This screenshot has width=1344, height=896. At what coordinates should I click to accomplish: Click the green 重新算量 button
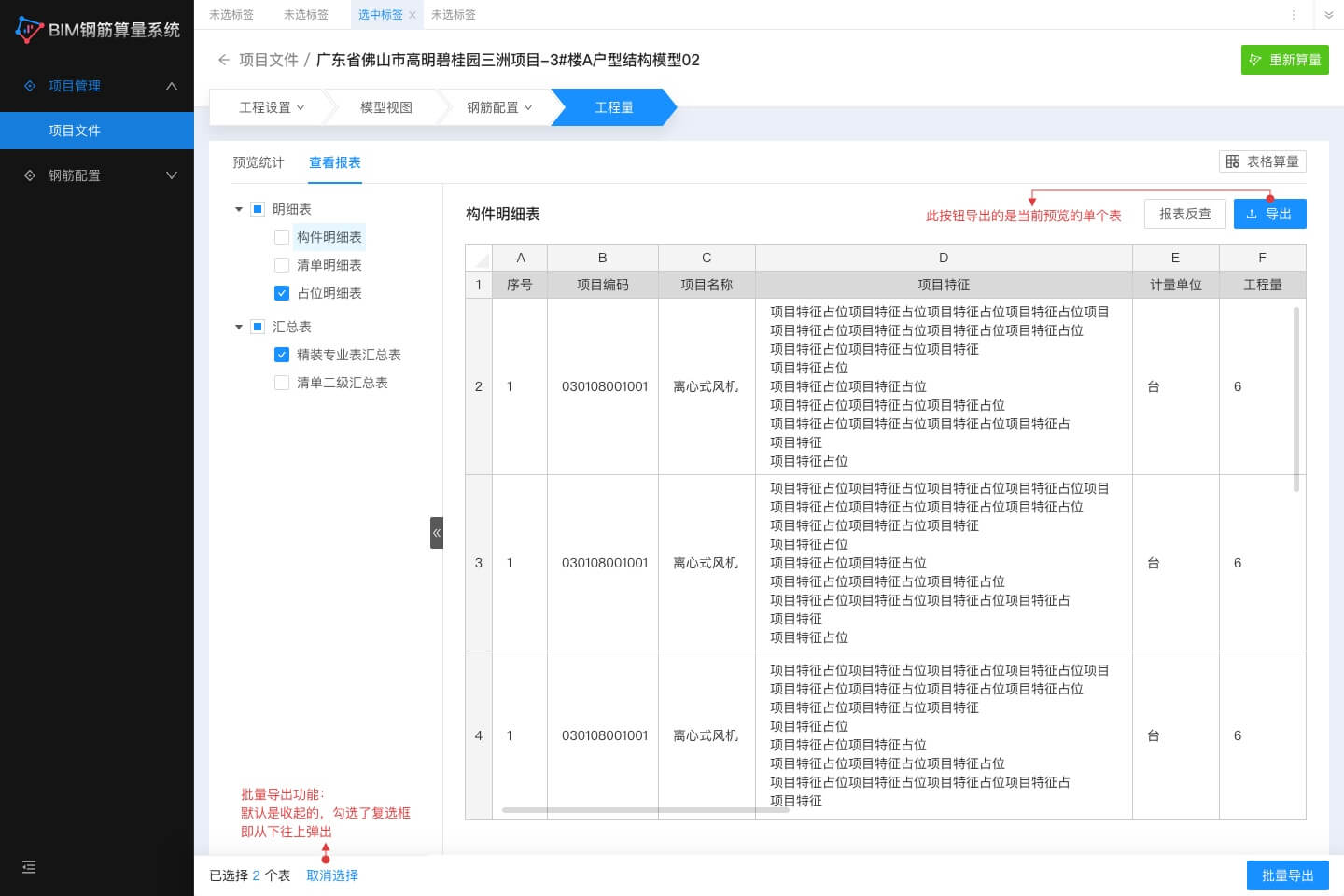[x=1284, y=60]
